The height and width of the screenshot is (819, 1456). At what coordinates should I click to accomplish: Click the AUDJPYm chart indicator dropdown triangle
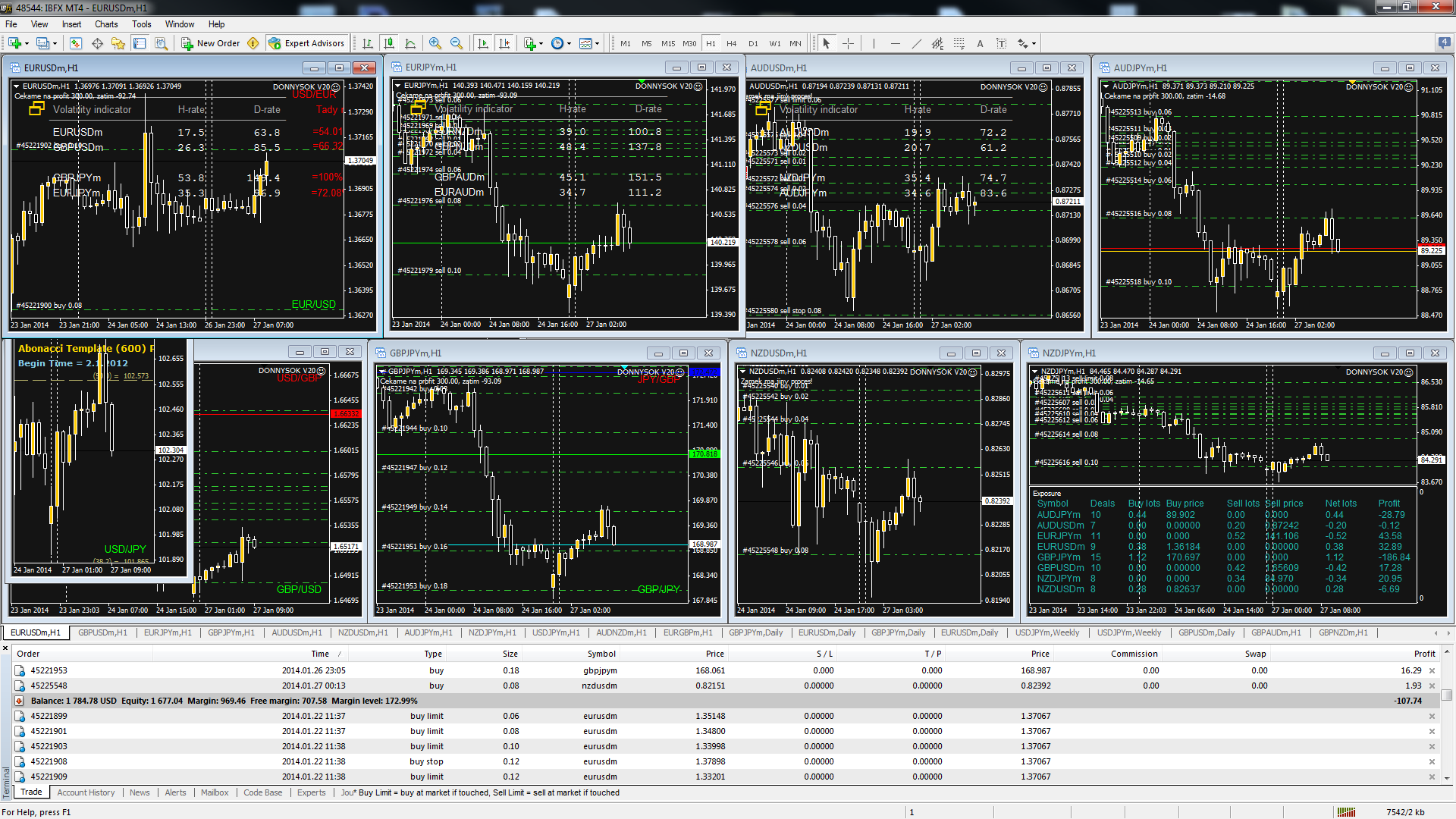[x=1106, y=86]
